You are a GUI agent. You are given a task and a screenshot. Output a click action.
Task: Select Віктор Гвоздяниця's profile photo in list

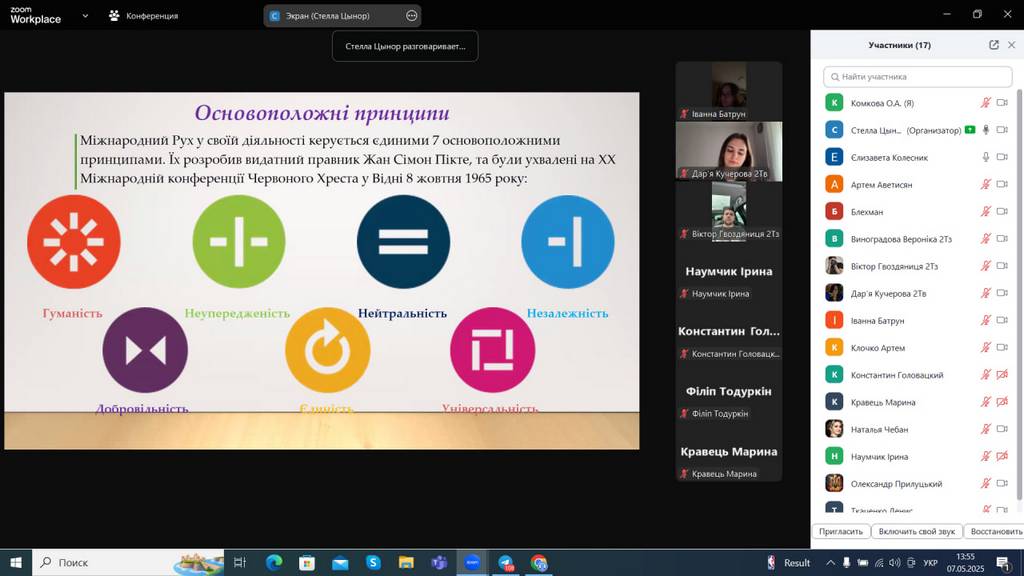834,266
